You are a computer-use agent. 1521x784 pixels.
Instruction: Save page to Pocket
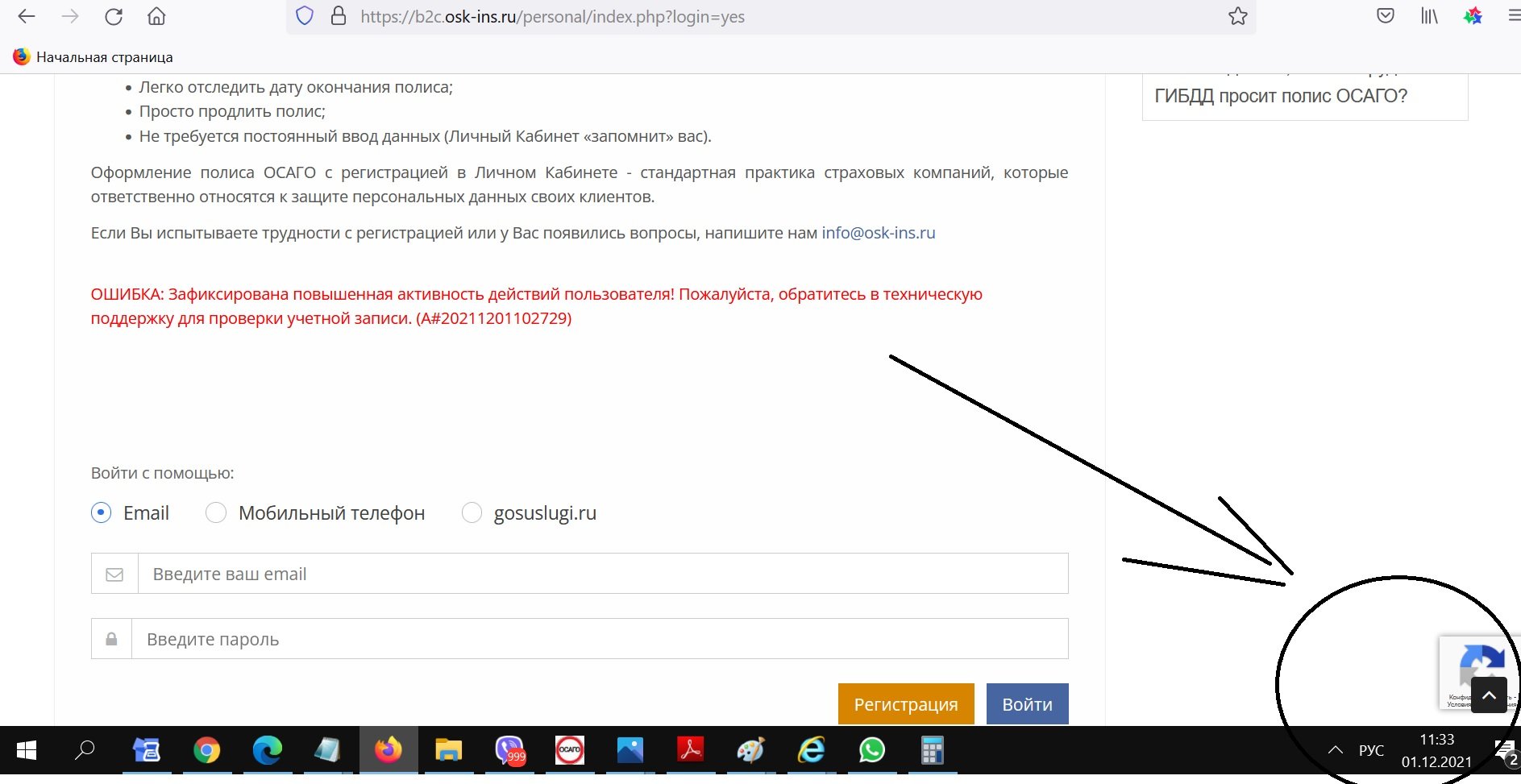tap(1385, 17)
